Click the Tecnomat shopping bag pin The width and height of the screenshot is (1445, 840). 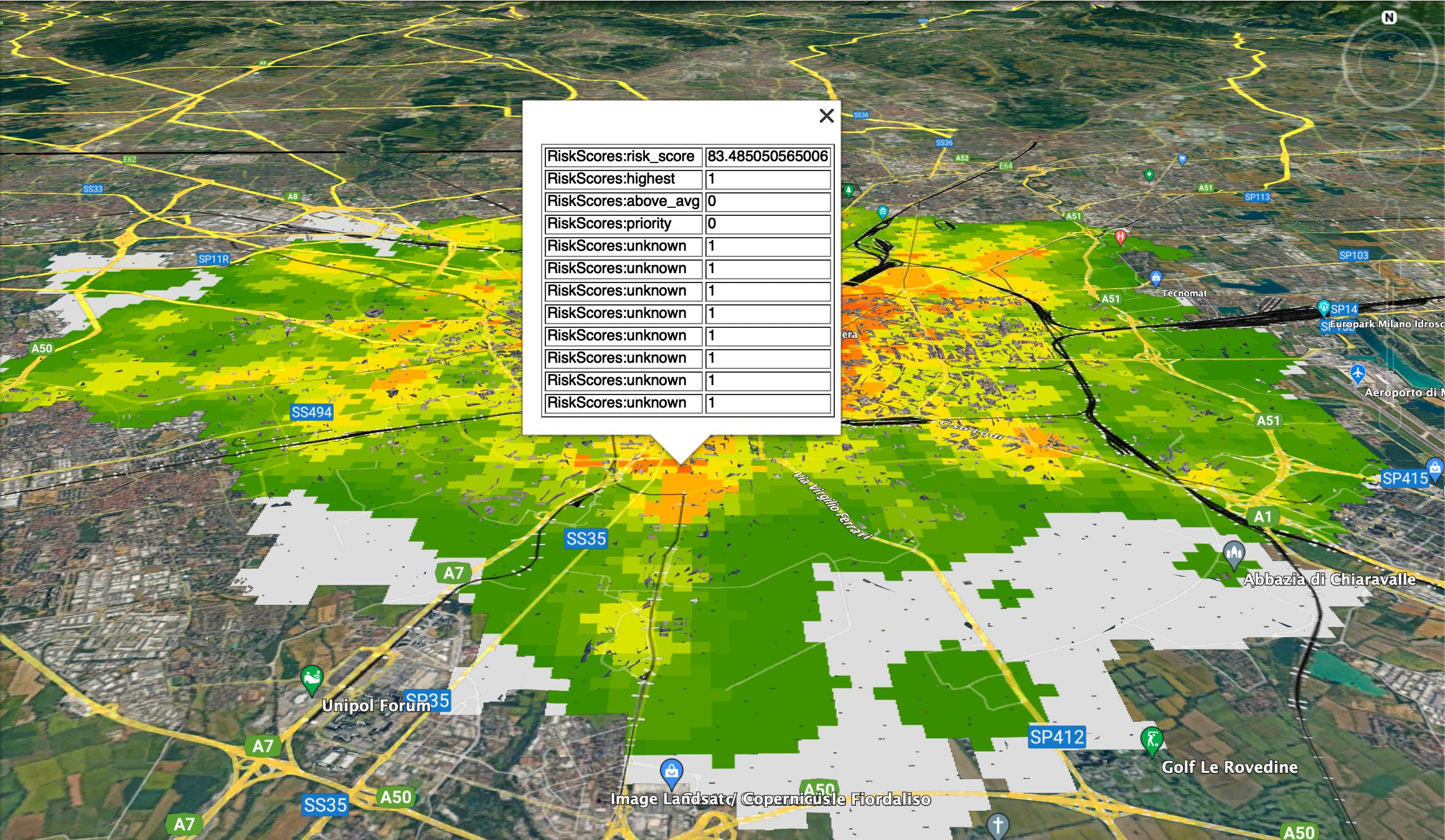click(1156, 278)
